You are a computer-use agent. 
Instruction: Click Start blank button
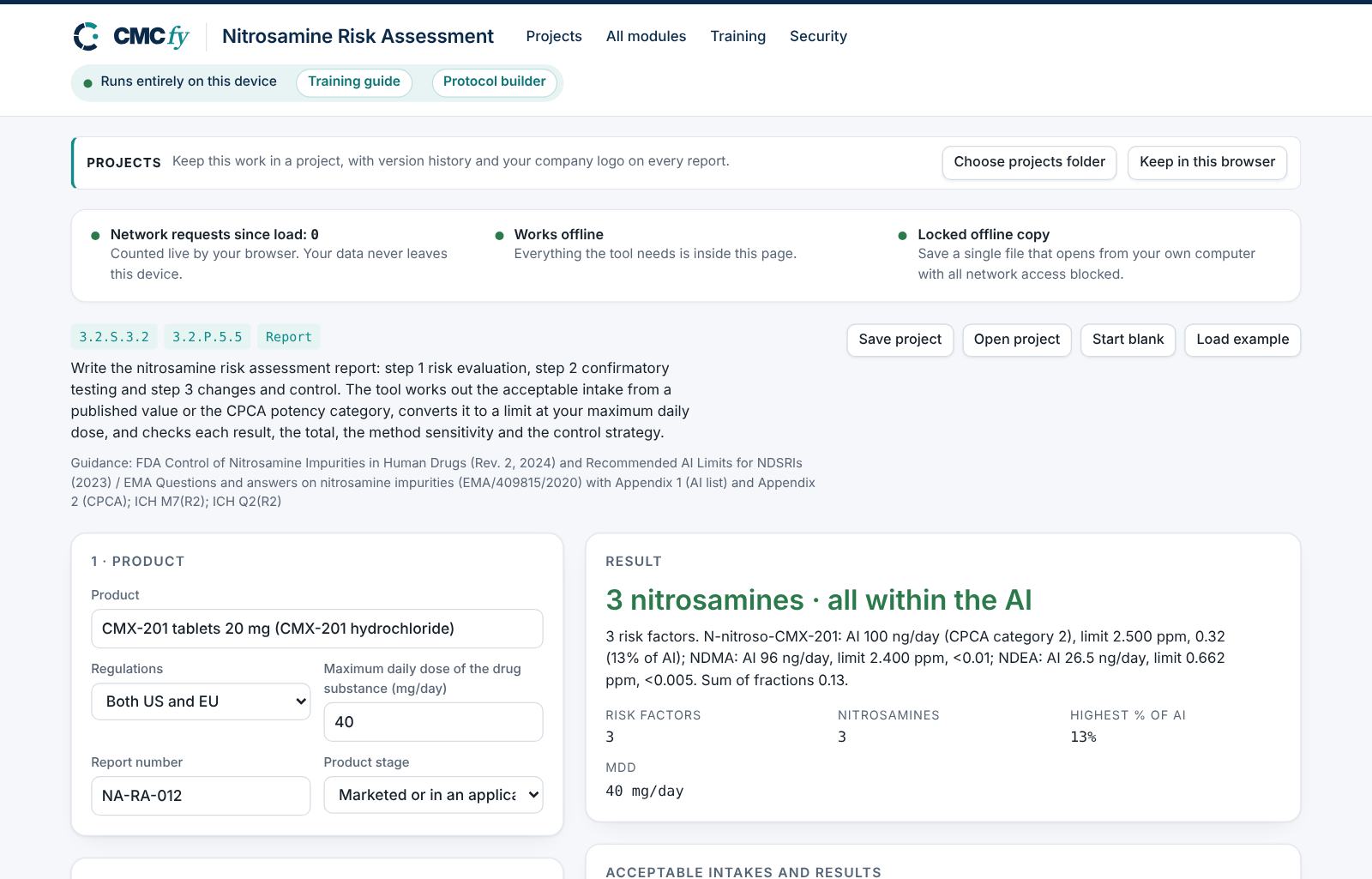click(x=1128, y=340)
